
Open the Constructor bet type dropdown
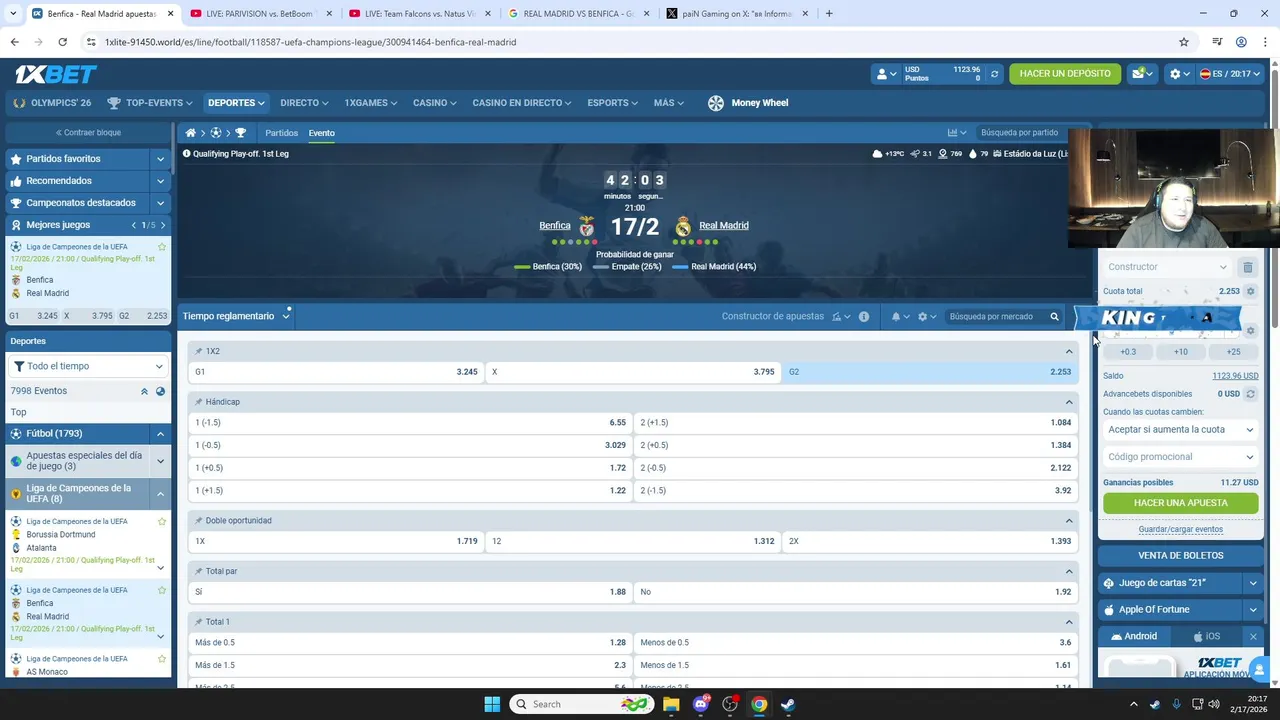(1167, 267)
